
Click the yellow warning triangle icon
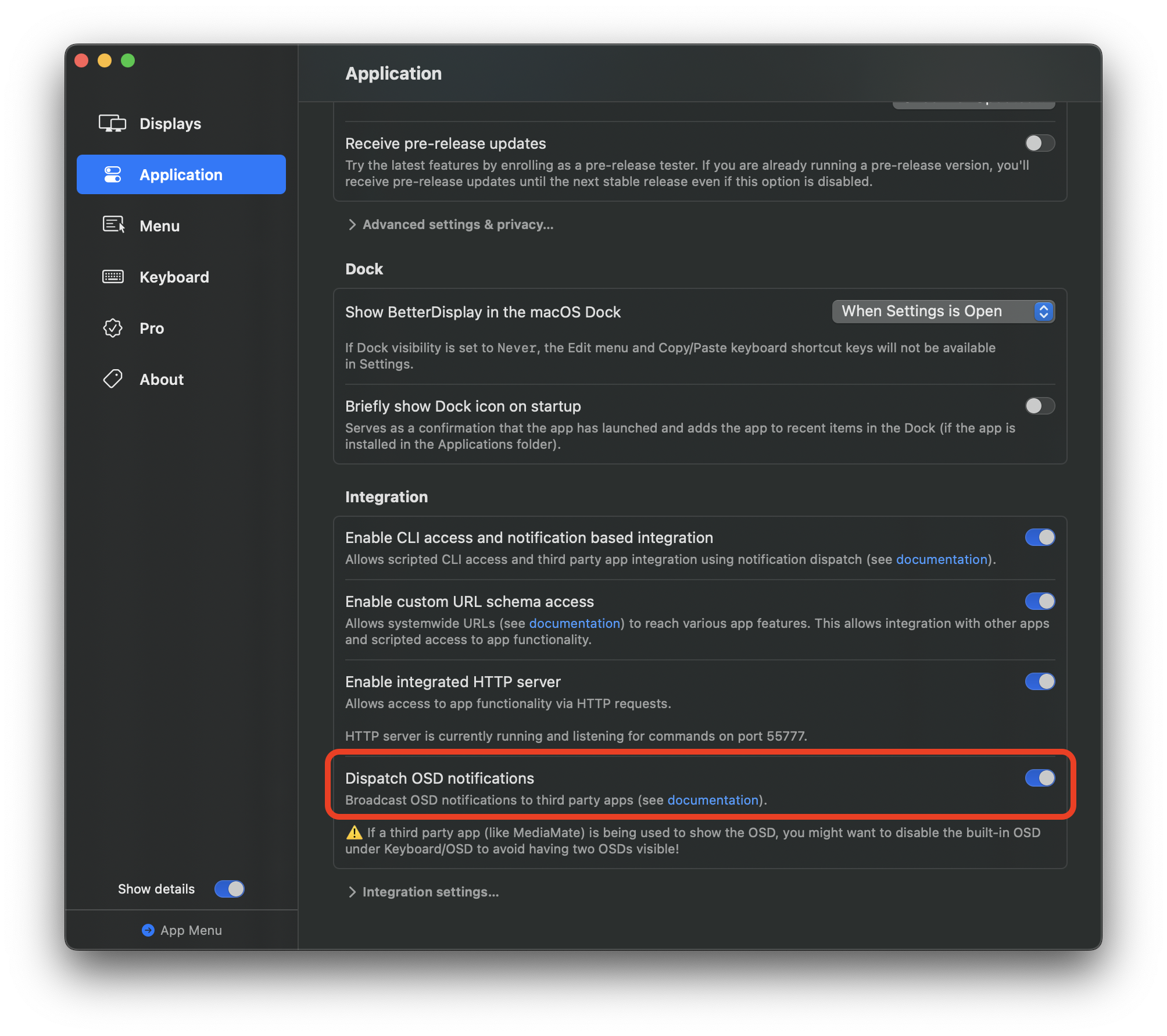pyautogui.click(x=354, y=833)
